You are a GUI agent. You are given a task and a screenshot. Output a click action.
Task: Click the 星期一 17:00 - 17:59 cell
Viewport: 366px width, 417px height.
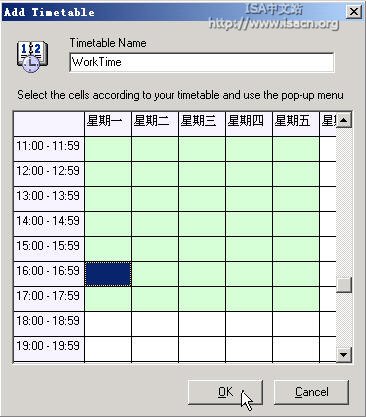[x=108, y=299]
